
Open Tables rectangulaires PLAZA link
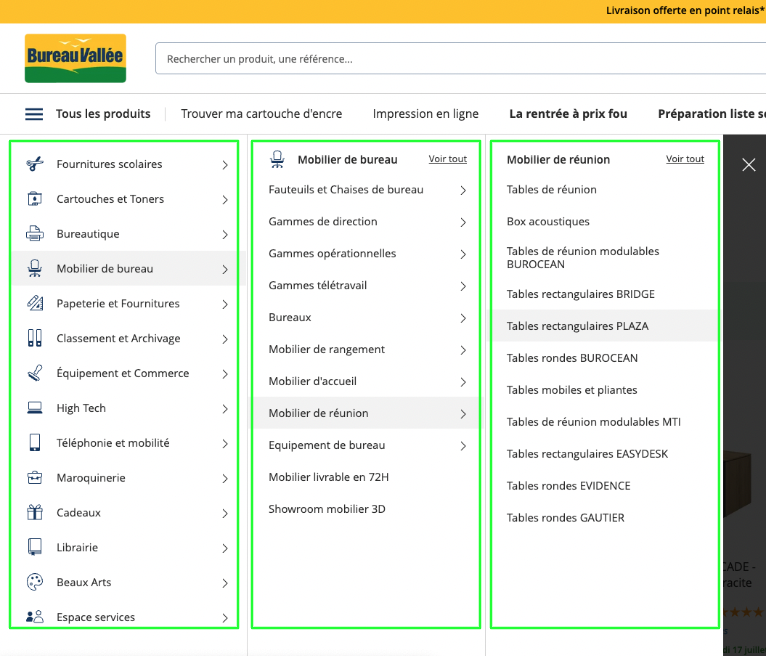click(577, 326)
